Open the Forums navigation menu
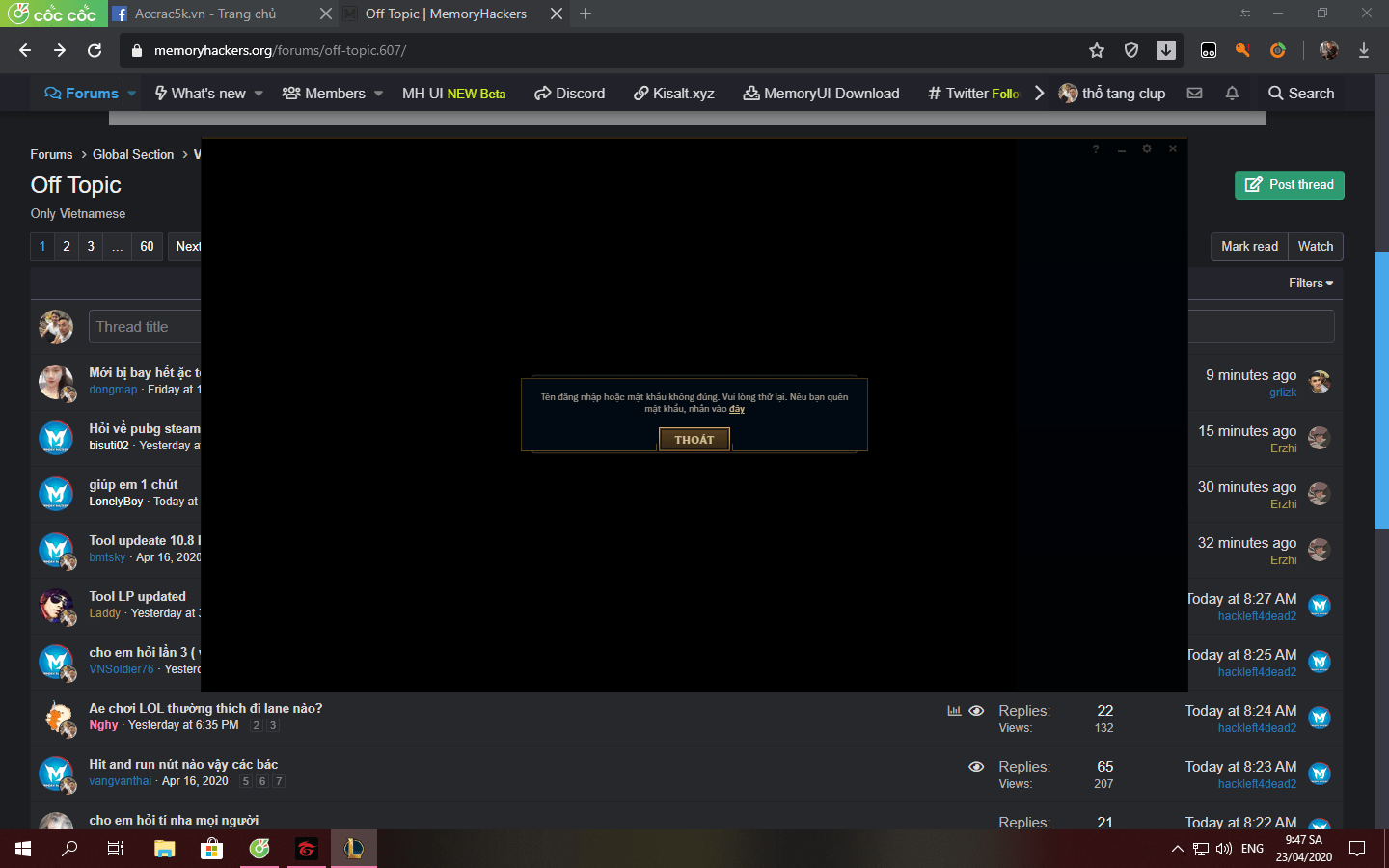This screenshot has width=1389, height=868. coord(82,94)
